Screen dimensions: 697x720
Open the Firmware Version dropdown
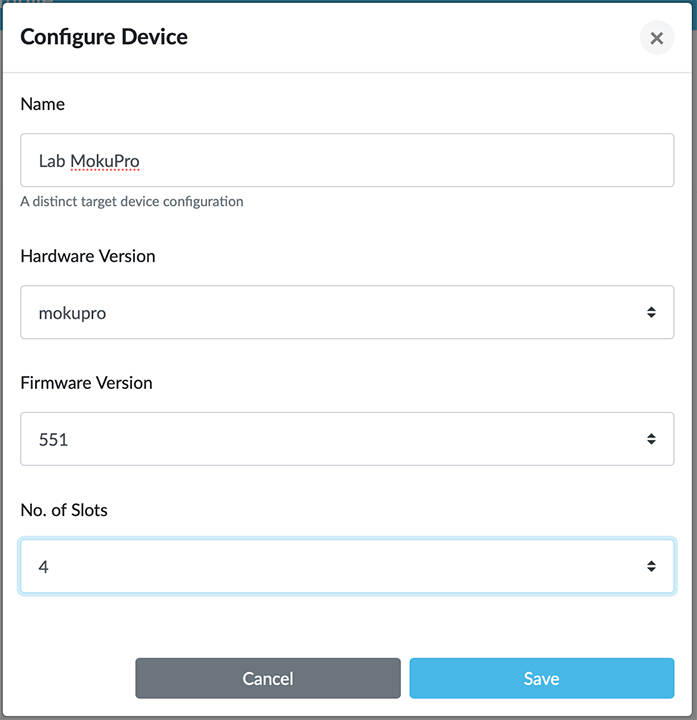[x=346, y=439]
